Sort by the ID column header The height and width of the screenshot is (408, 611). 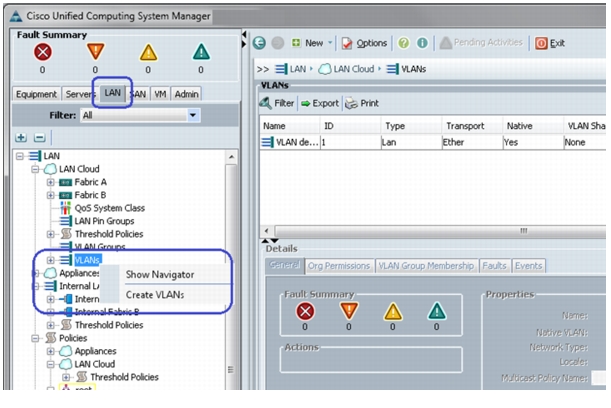click(350, 126)
